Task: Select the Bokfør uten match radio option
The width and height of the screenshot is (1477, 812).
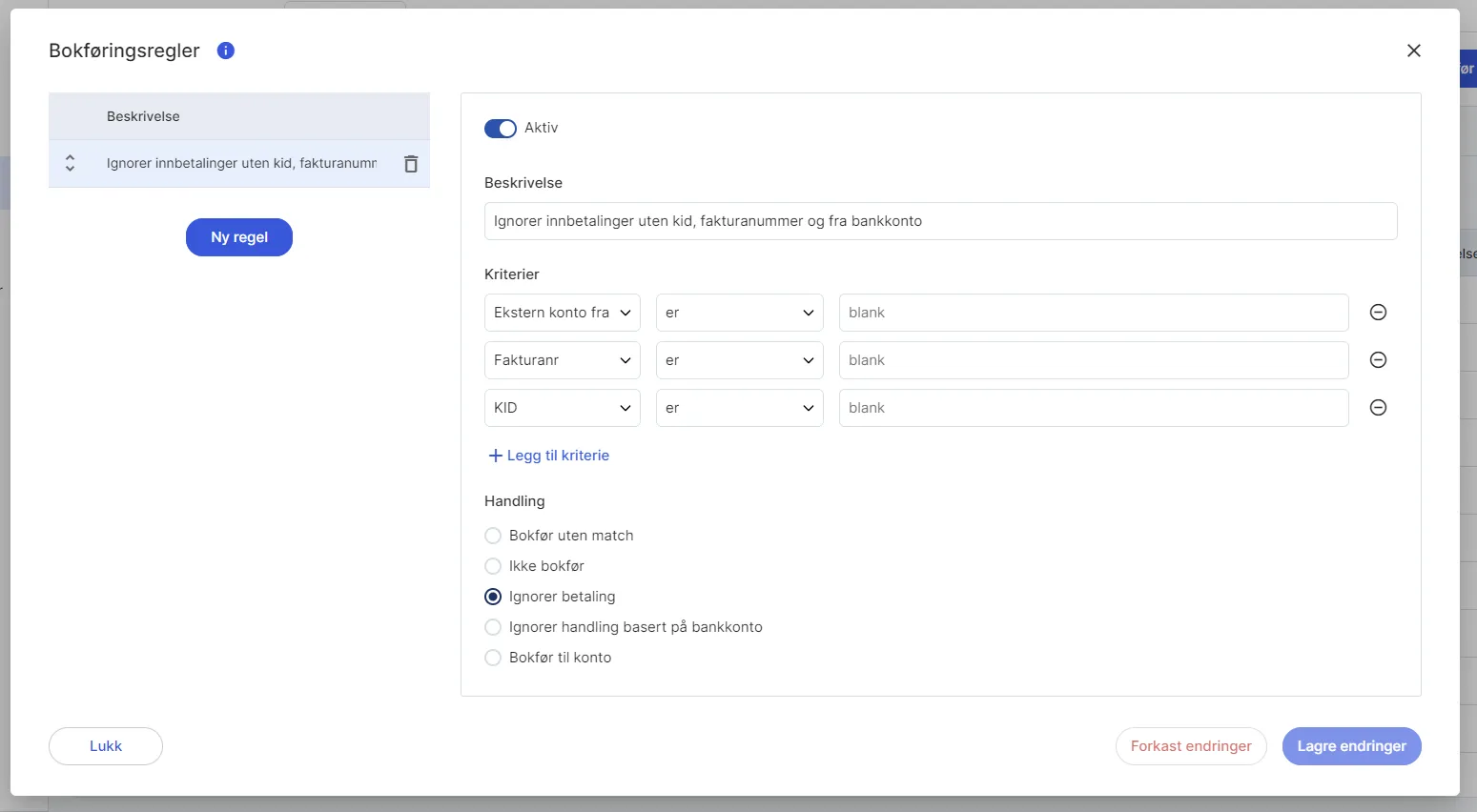Action: [x=493, y=536]
